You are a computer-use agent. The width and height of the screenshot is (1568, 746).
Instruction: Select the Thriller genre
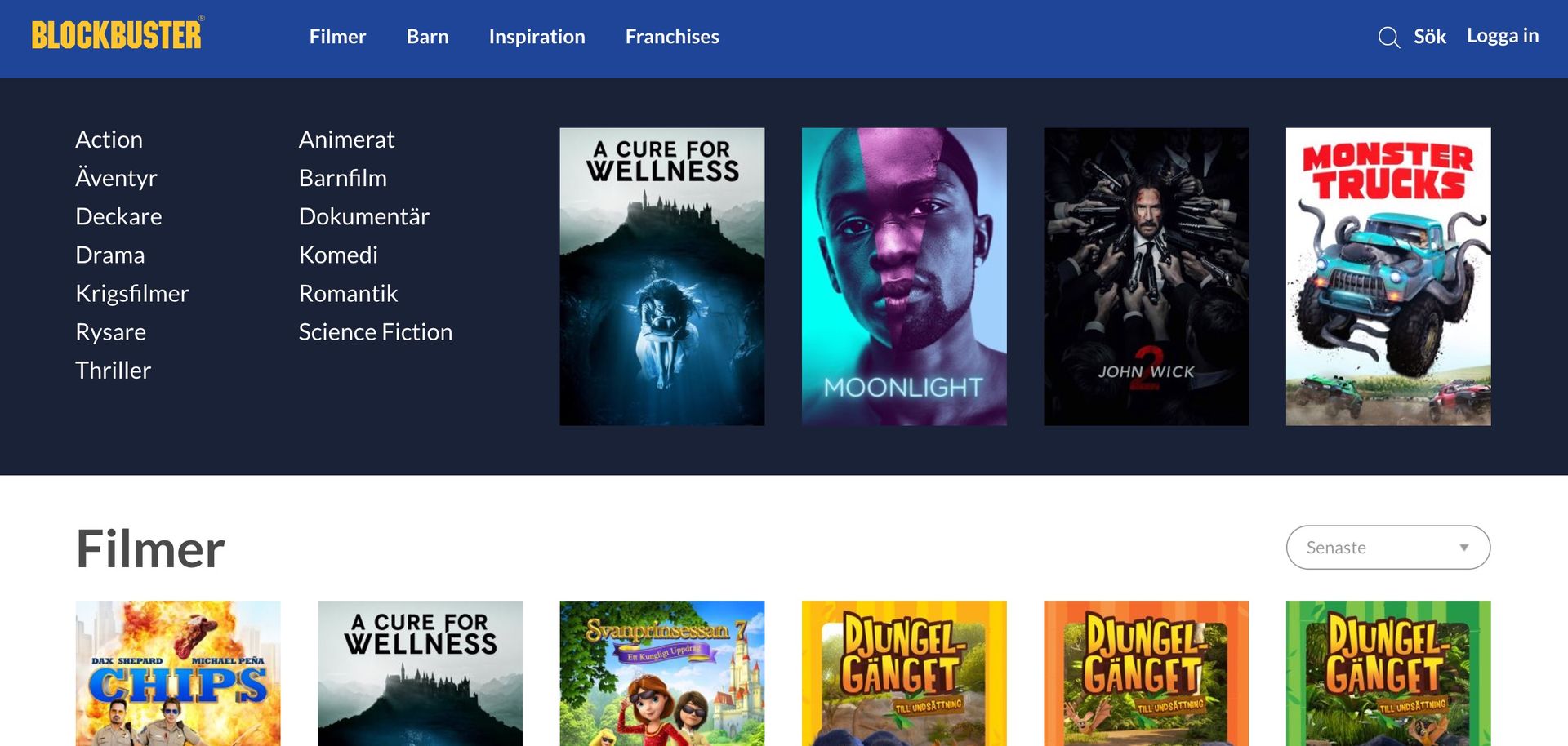click(113, 371)
